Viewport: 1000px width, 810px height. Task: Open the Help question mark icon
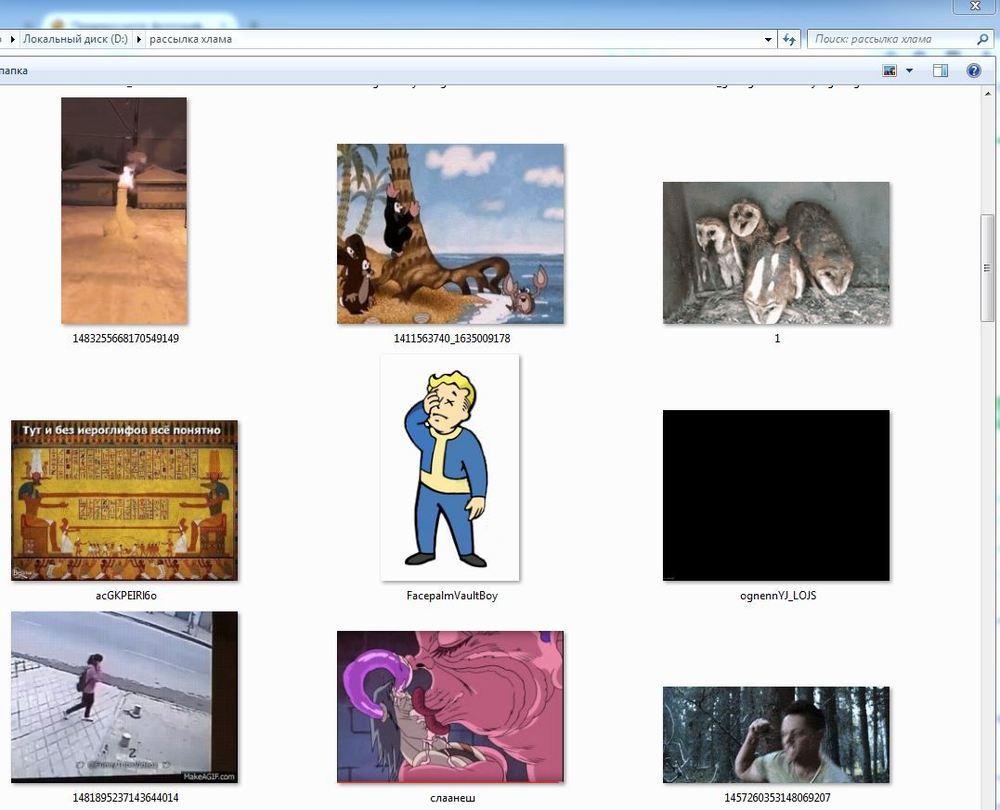[973, 71]
